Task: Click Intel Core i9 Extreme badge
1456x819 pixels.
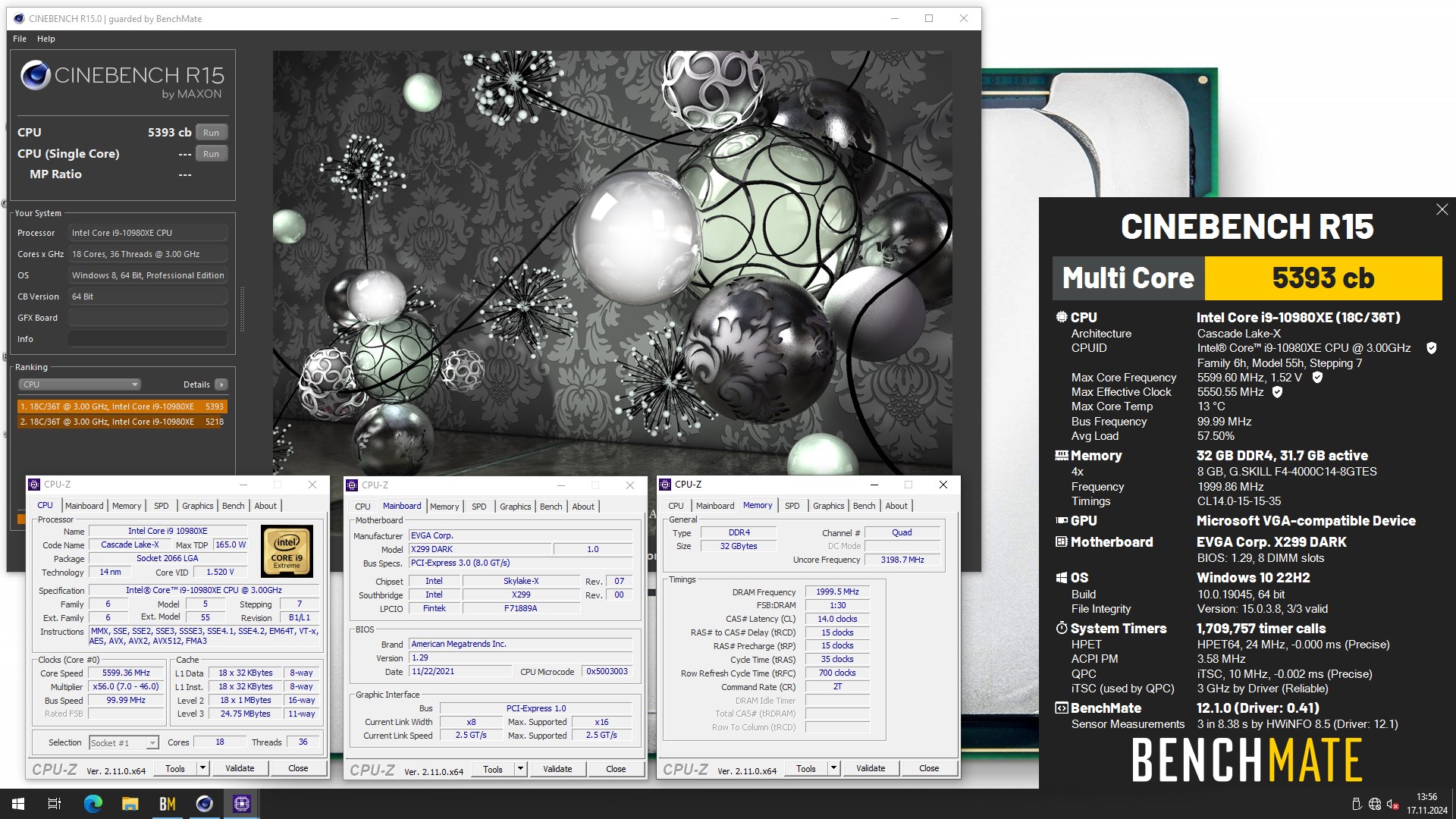Action: pyautogui.click(x=287, y=551)
